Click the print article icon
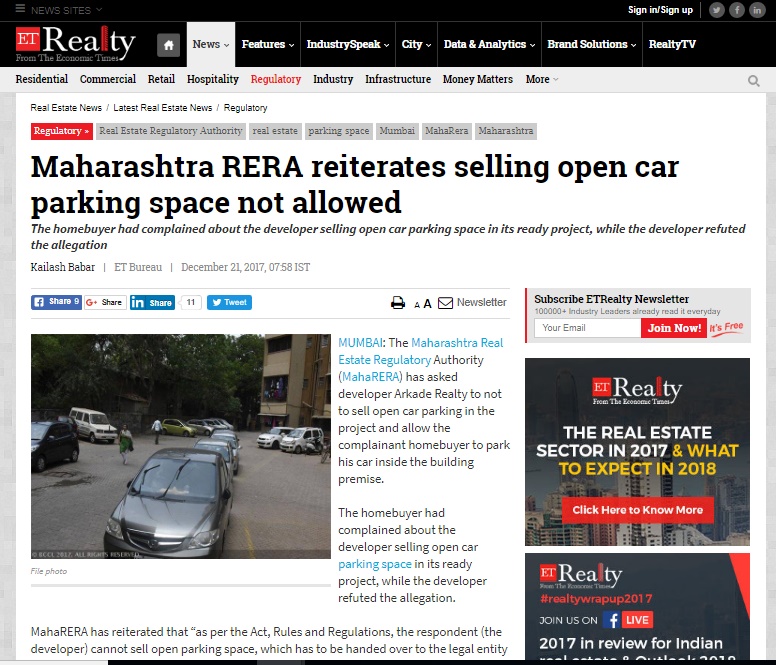Image resolution: width=776 pixels, height=665 pixels. pos(398,302)
